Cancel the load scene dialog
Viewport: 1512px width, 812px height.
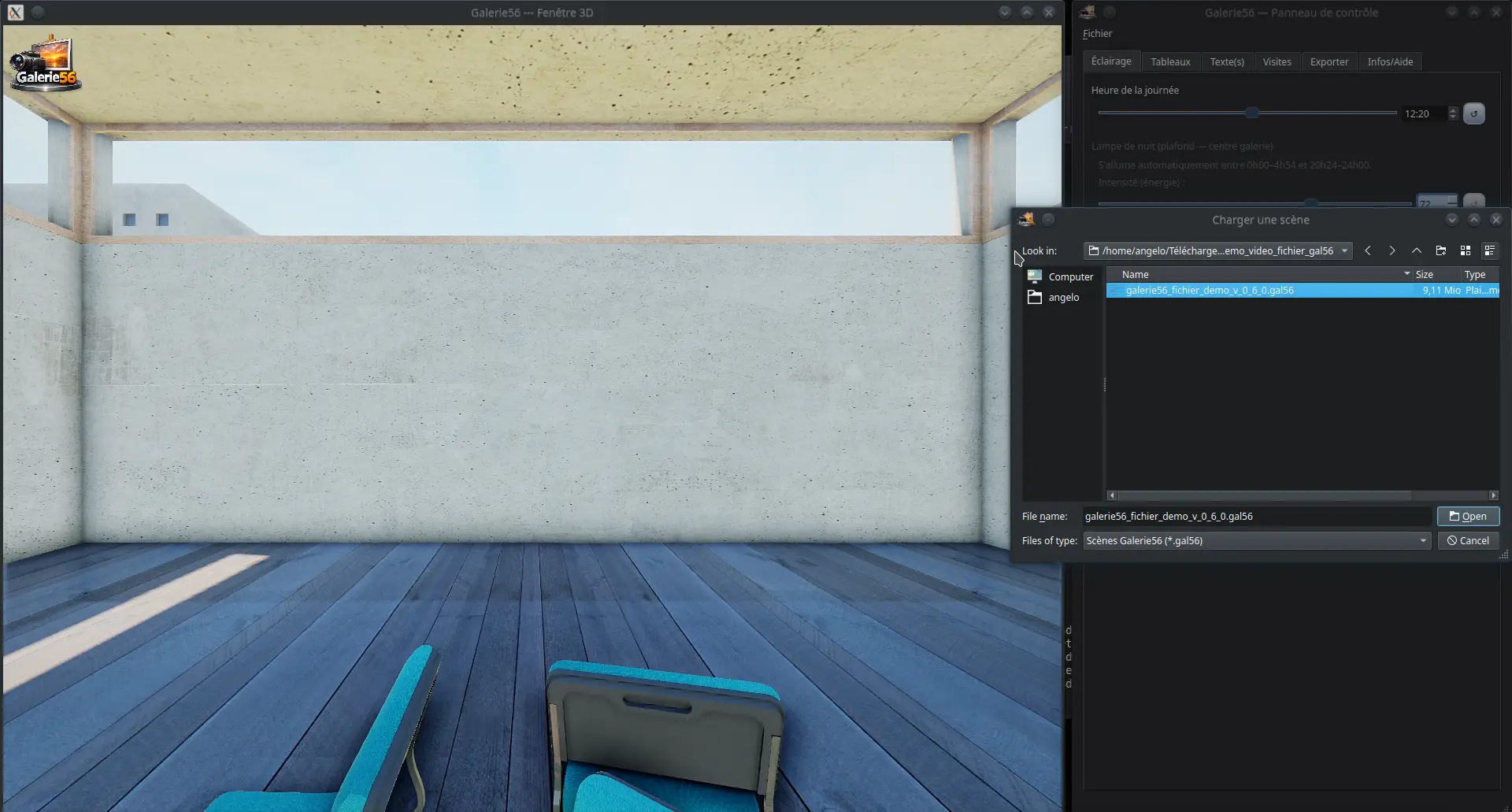(x=1468, y=540)
